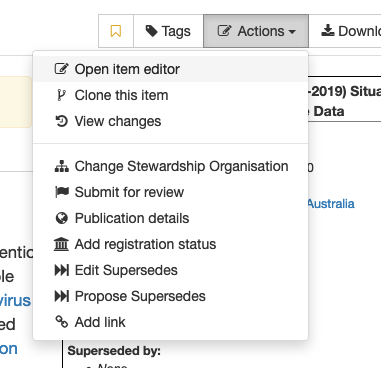This screenshot has width=381, height=368.
Task: Open Publication details
Action: coord(171,218)
